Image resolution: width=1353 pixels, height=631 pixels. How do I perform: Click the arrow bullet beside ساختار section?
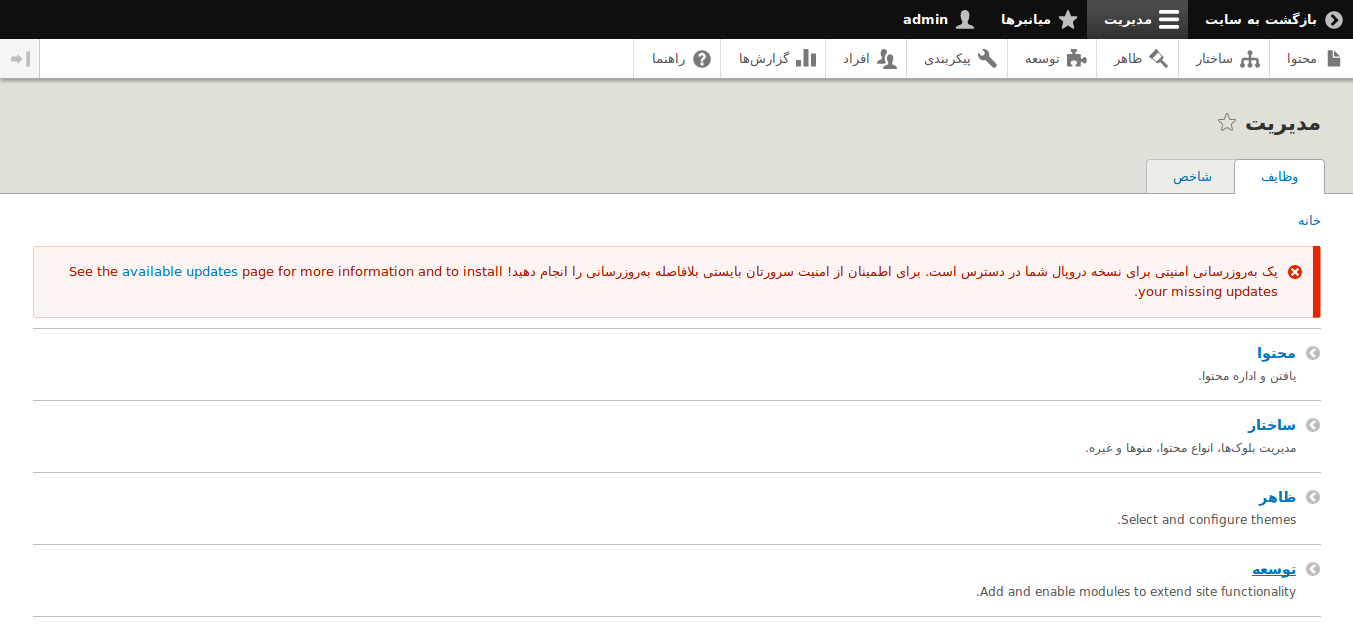coord(1313,425)
